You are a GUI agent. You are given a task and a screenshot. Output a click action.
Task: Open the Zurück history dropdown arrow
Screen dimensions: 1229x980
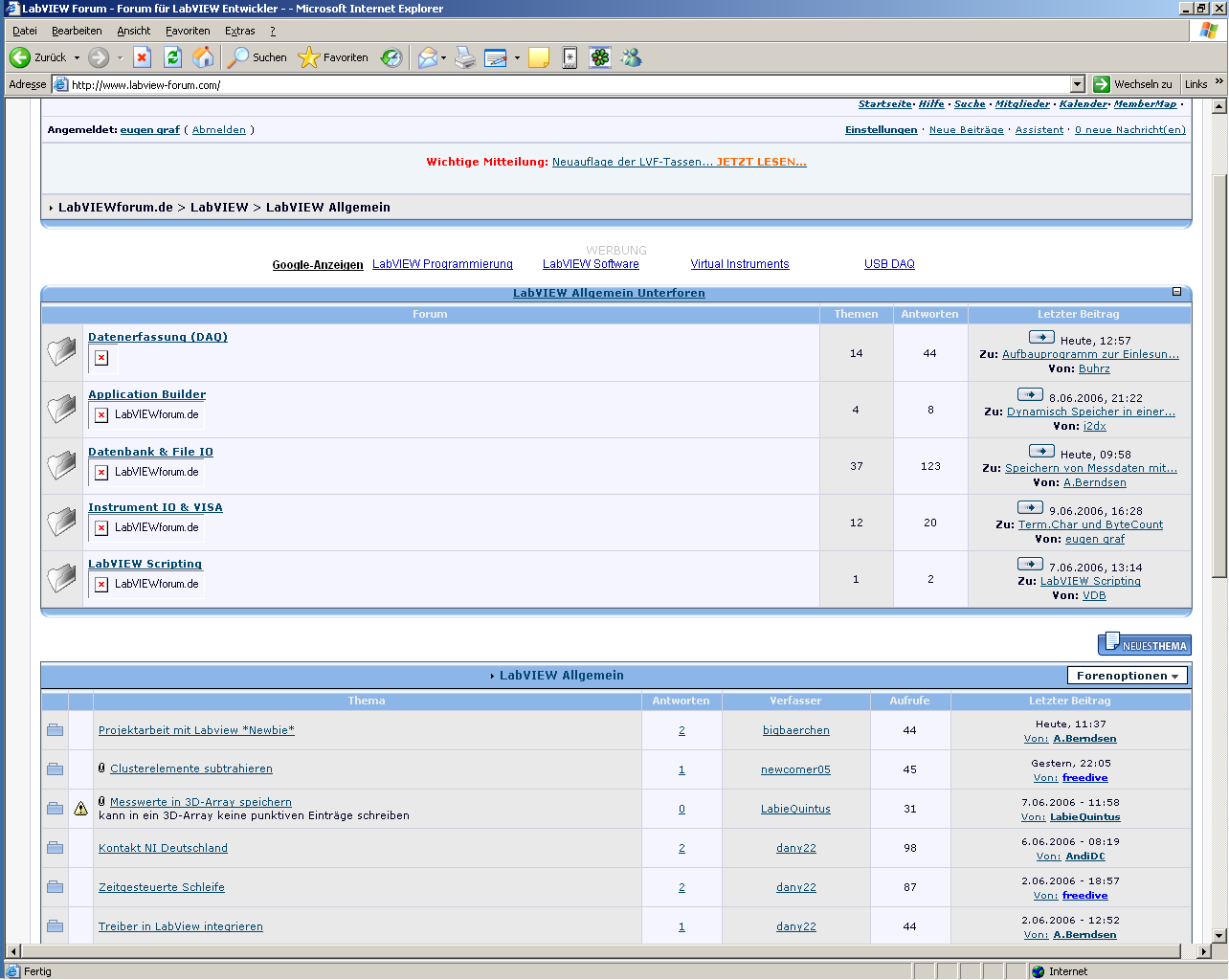click(78, 57)
